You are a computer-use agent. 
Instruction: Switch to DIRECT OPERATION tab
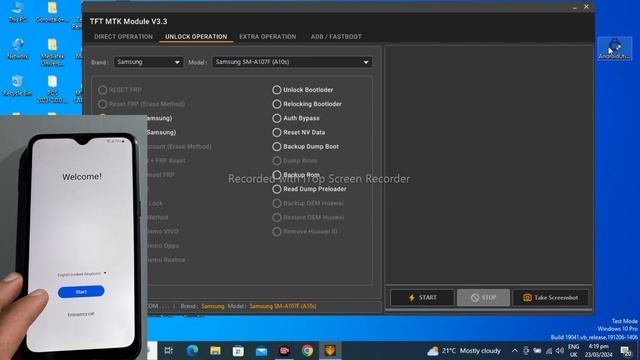tap(123, 37)
